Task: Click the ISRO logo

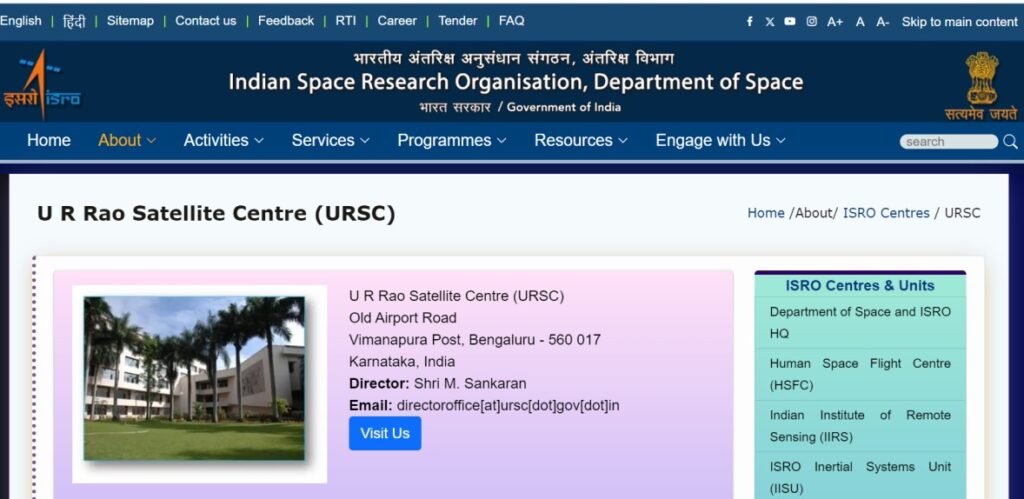Action: [x=42, y=84]
